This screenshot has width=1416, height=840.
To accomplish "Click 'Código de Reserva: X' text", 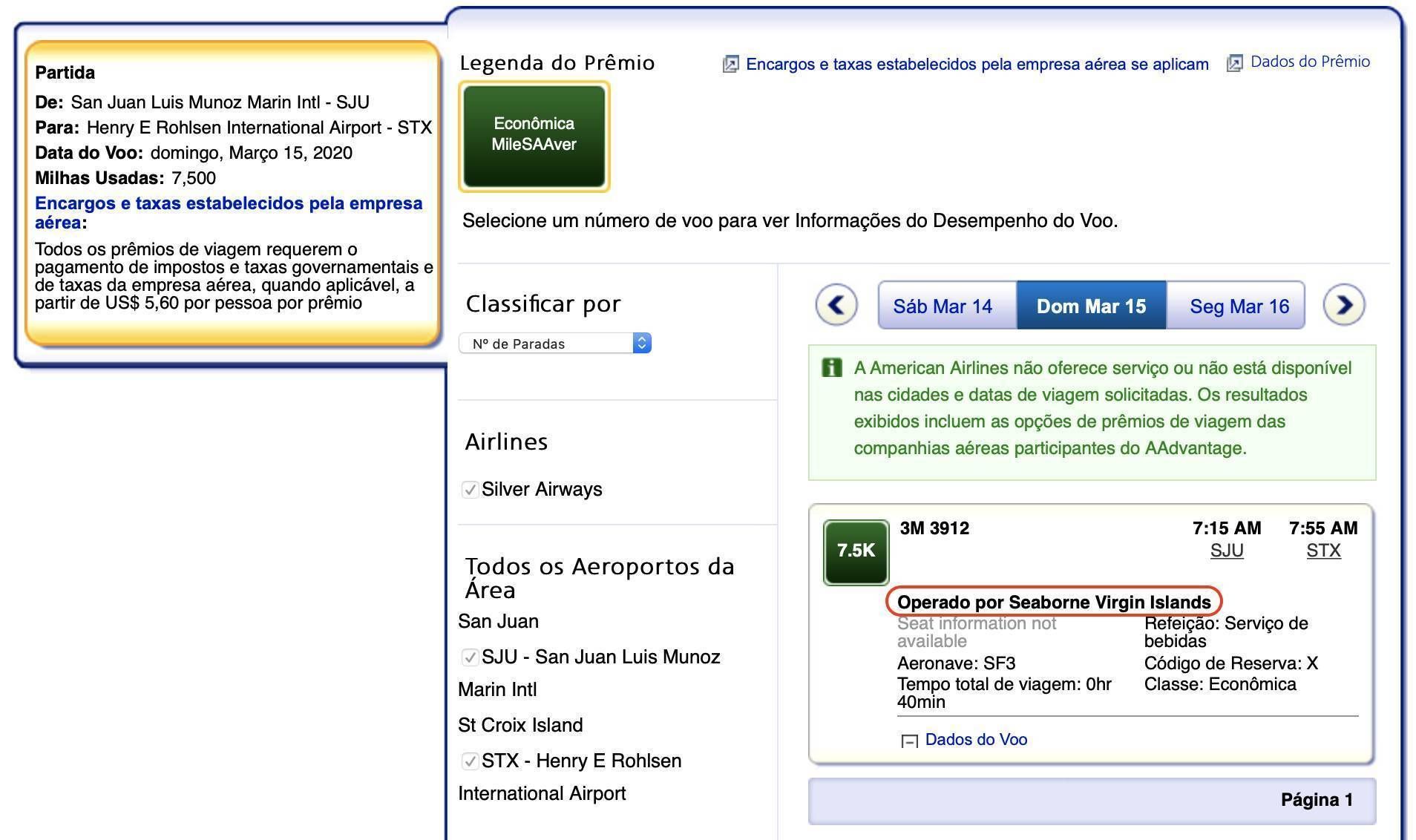I will (x=1230, y=663).
